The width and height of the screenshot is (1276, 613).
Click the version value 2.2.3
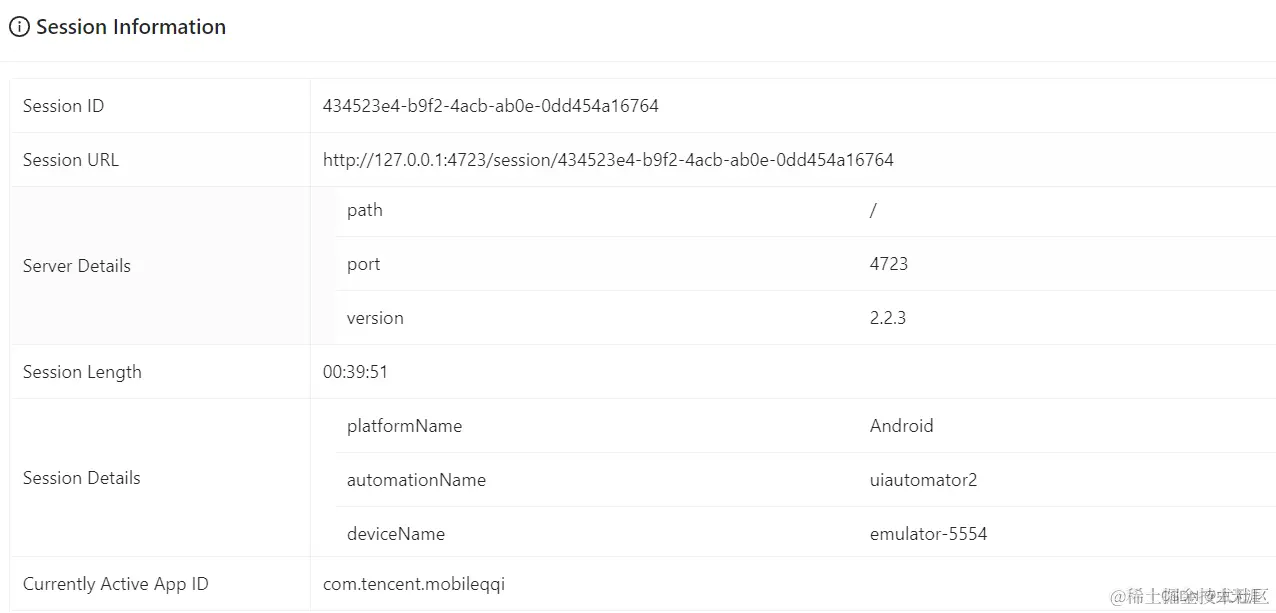pos(888,318)
